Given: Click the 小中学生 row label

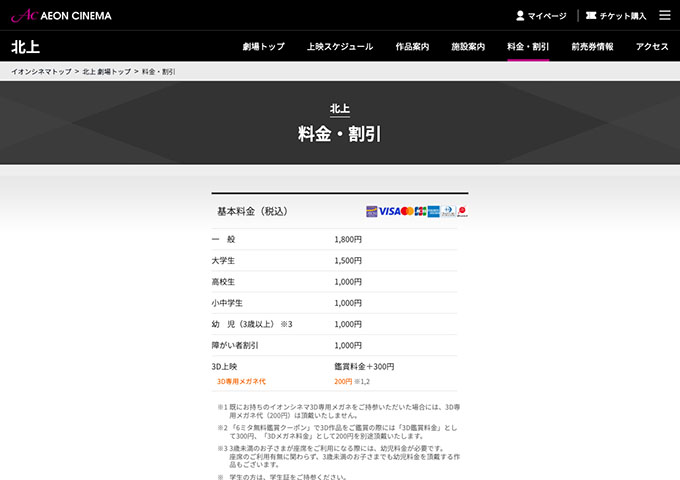Looking at the screenshot, I should [227, 303].
